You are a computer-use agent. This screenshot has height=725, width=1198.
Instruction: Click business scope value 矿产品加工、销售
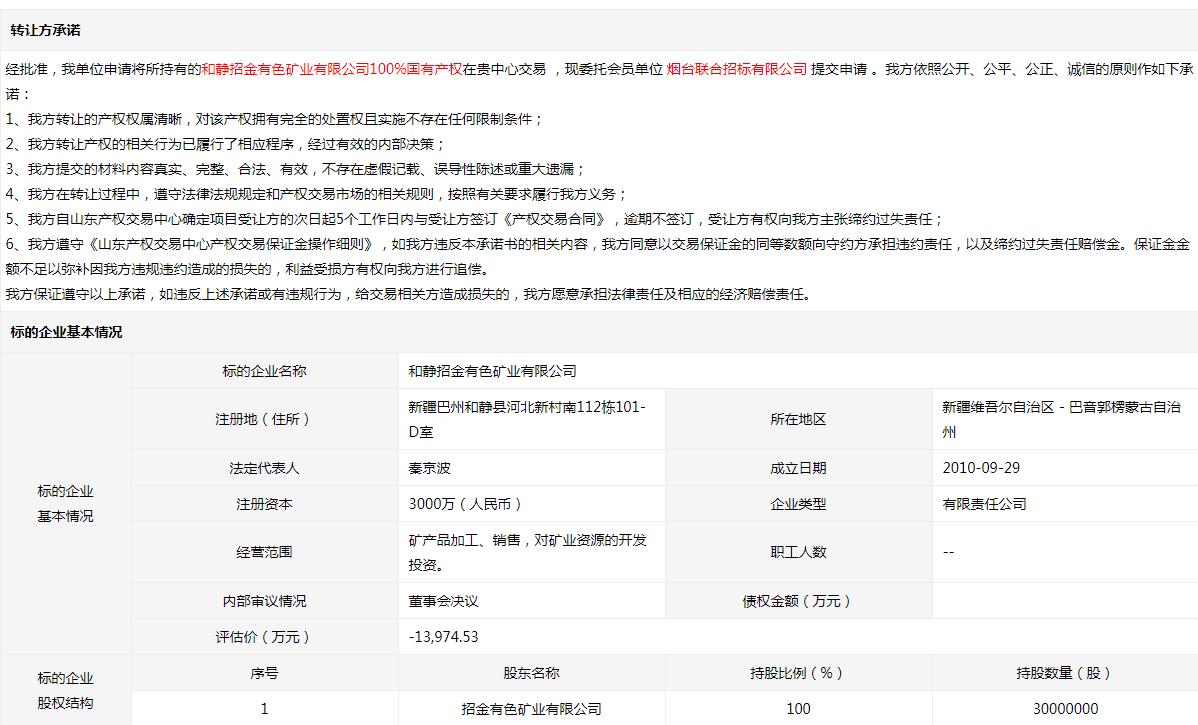pos(527,552)
